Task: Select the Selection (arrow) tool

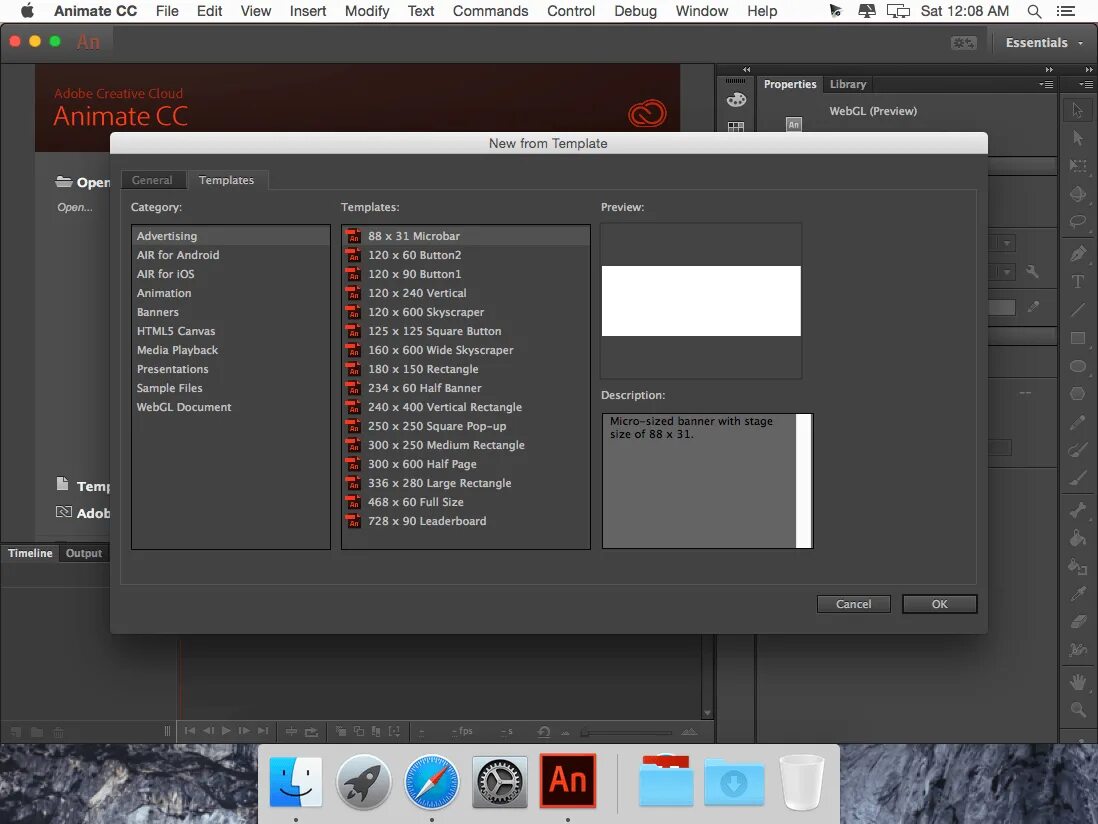Action: pyautogui.click(x=1078, y=110)
